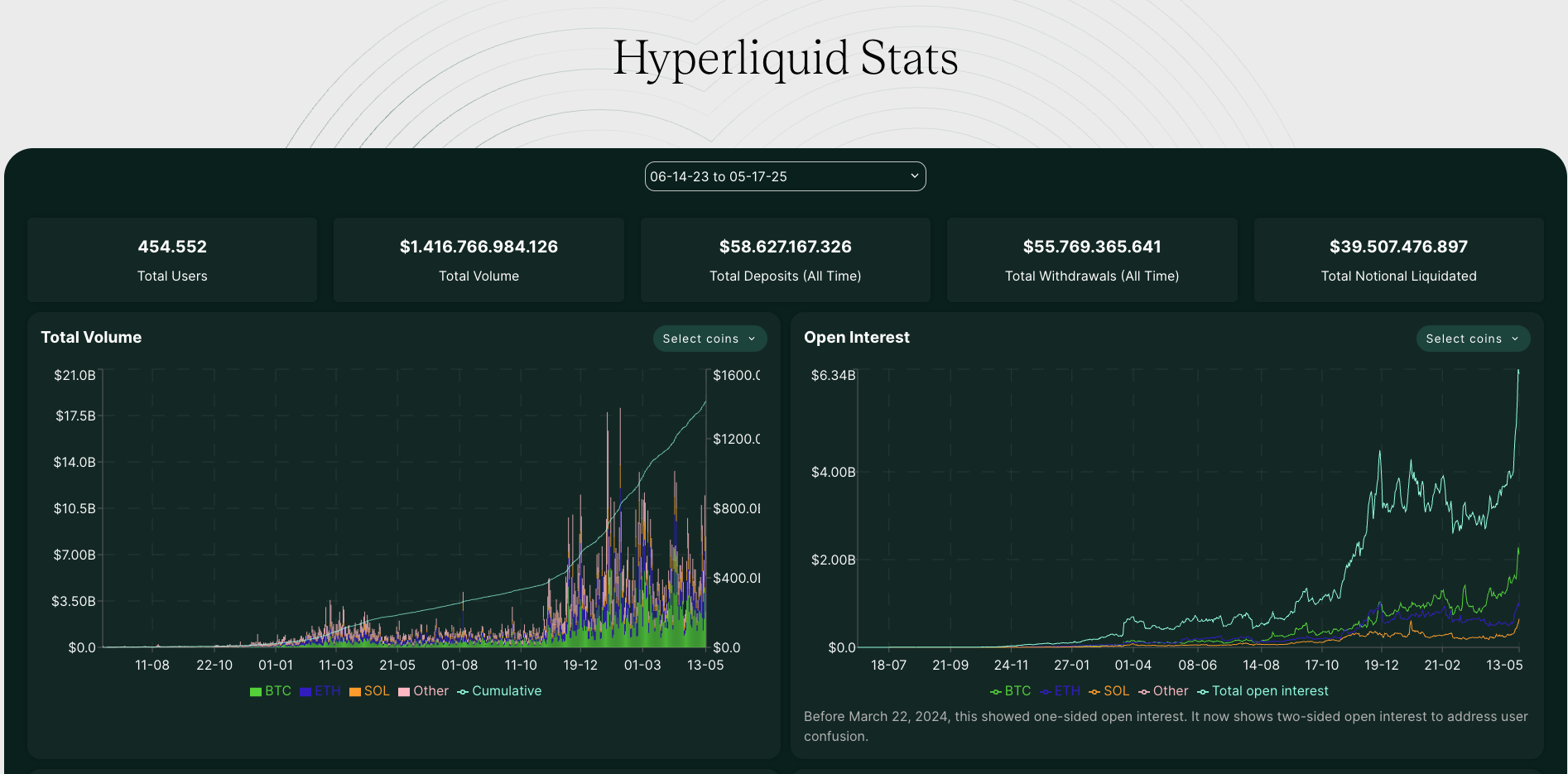Click the 01-04 date axis label
1568x774 pixels.
click(x=1133, y=666)
